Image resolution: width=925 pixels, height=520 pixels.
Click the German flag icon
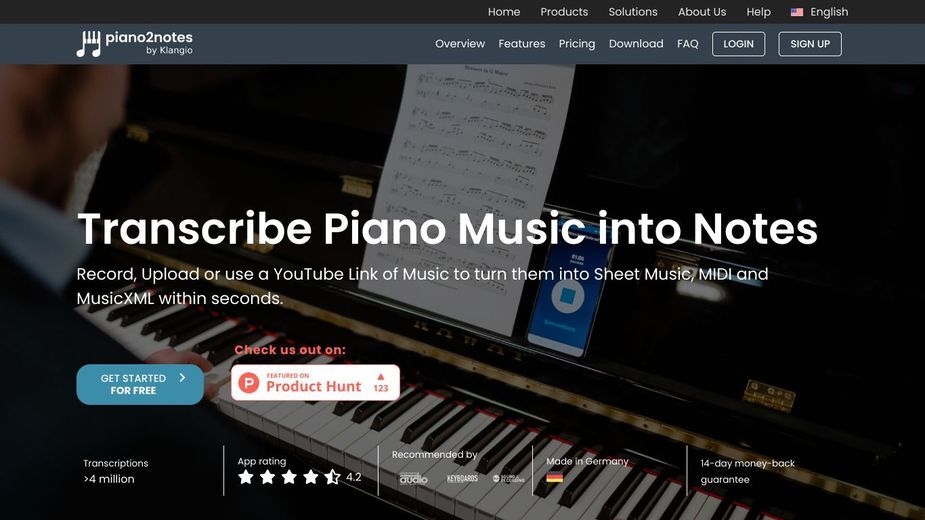point(554,478)
